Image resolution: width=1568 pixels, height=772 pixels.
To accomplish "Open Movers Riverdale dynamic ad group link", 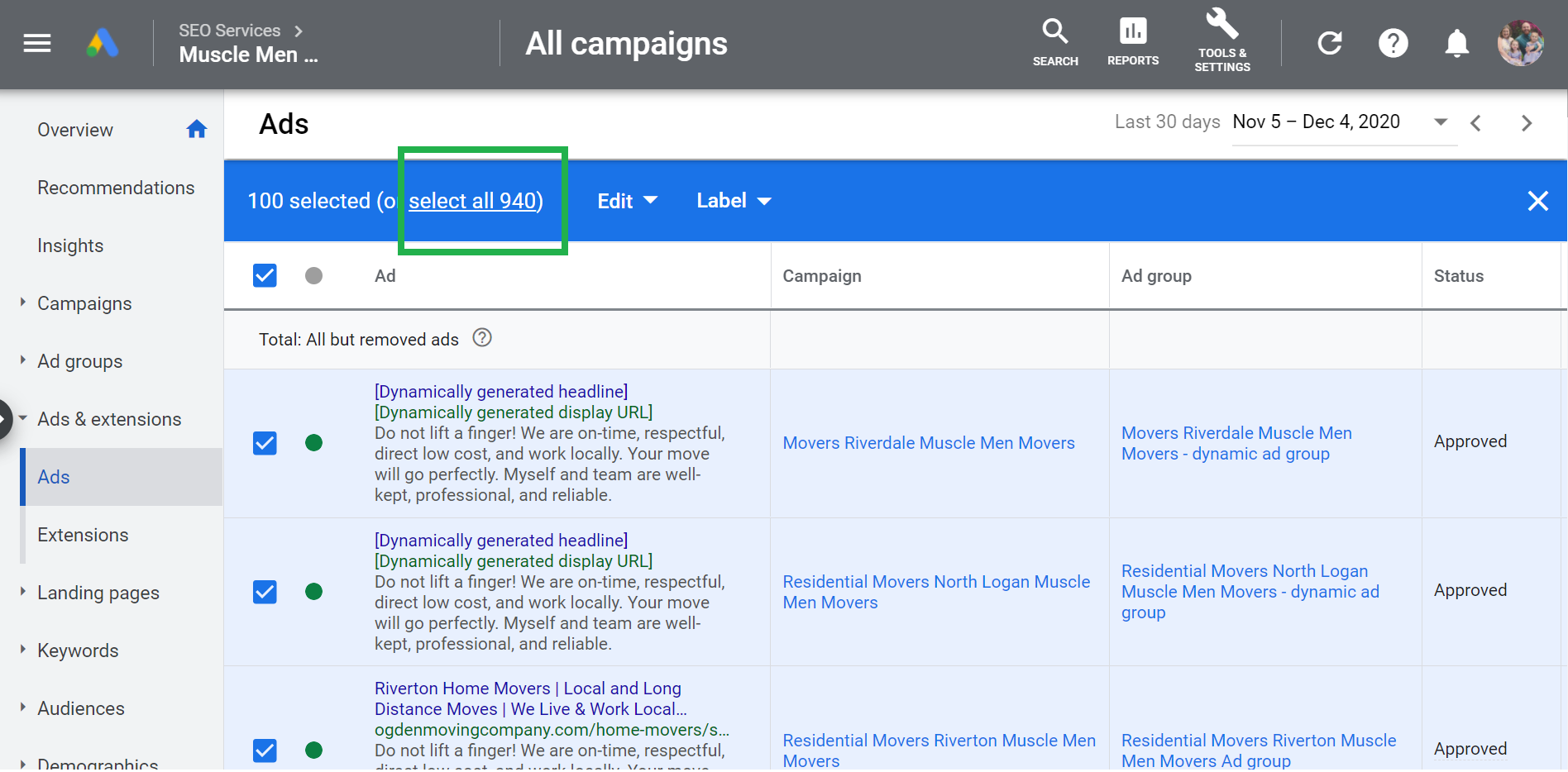I will 1236,443.
